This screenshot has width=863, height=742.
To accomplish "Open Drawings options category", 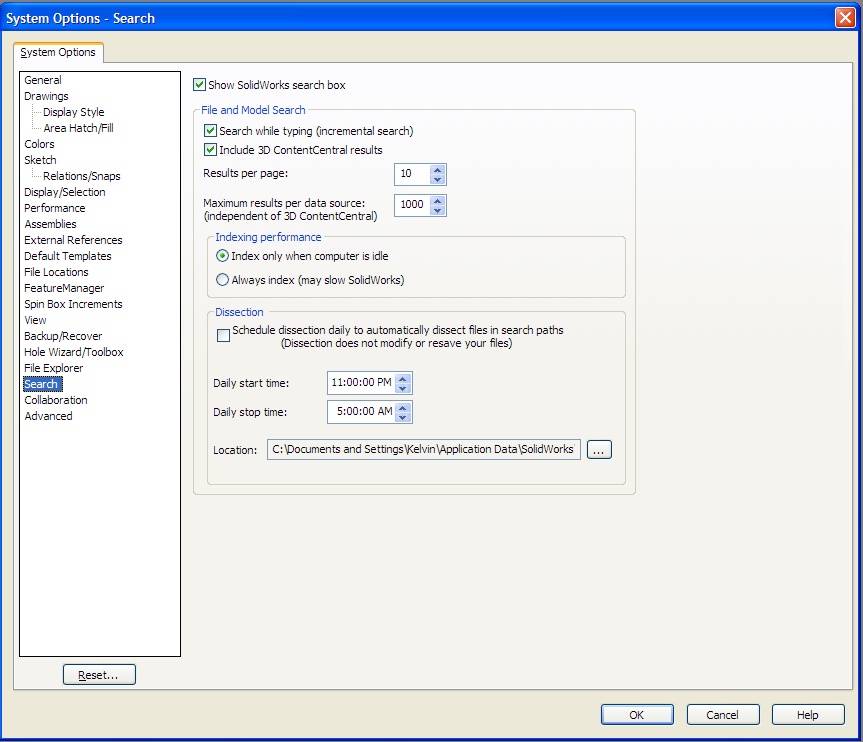I will pyautogui.click(x=46, y=96).
